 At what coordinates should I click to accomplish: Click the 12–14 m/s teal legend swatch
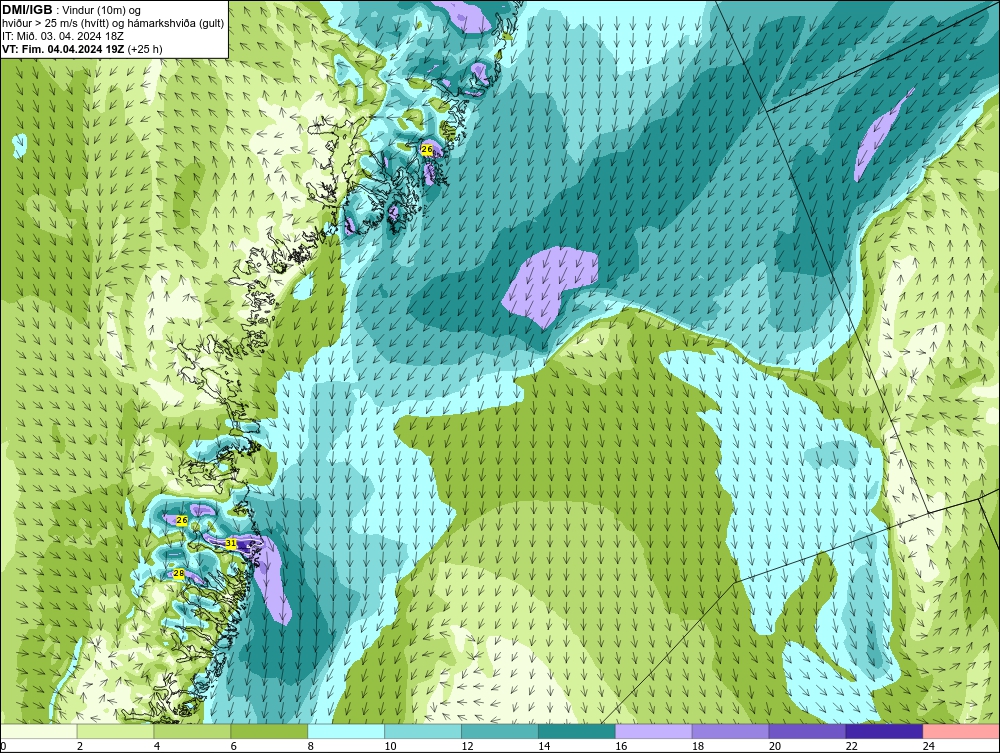(x=500, y=731)
